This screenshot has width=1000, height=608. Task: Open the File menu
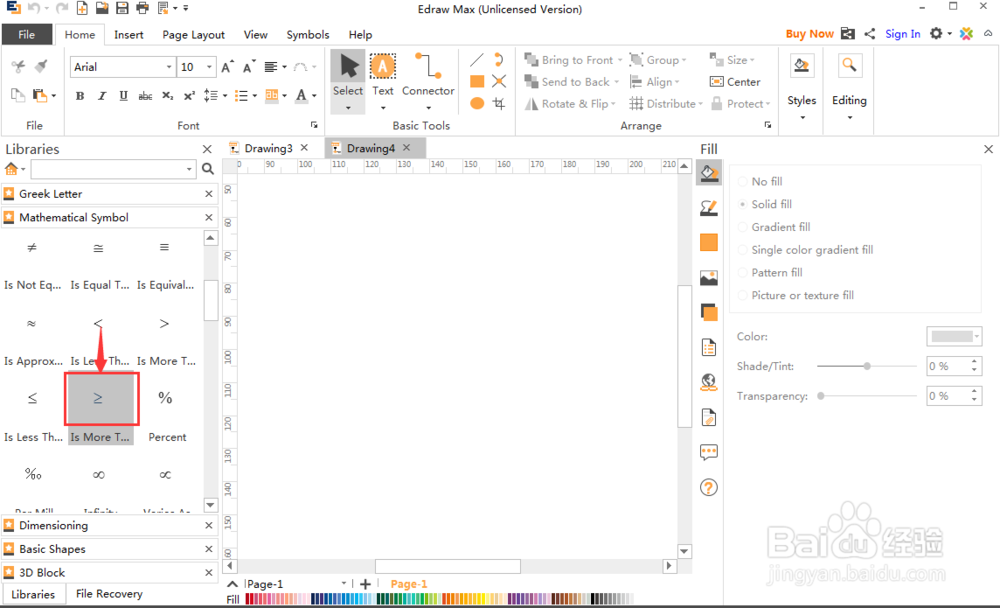coord(27,34)
